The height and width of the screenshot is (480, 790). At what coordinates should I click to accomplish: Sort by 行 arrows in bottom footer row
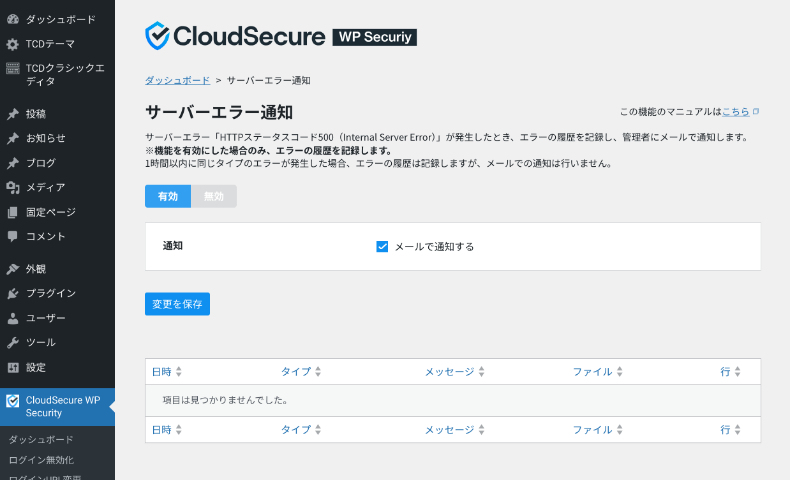(738, 430)
